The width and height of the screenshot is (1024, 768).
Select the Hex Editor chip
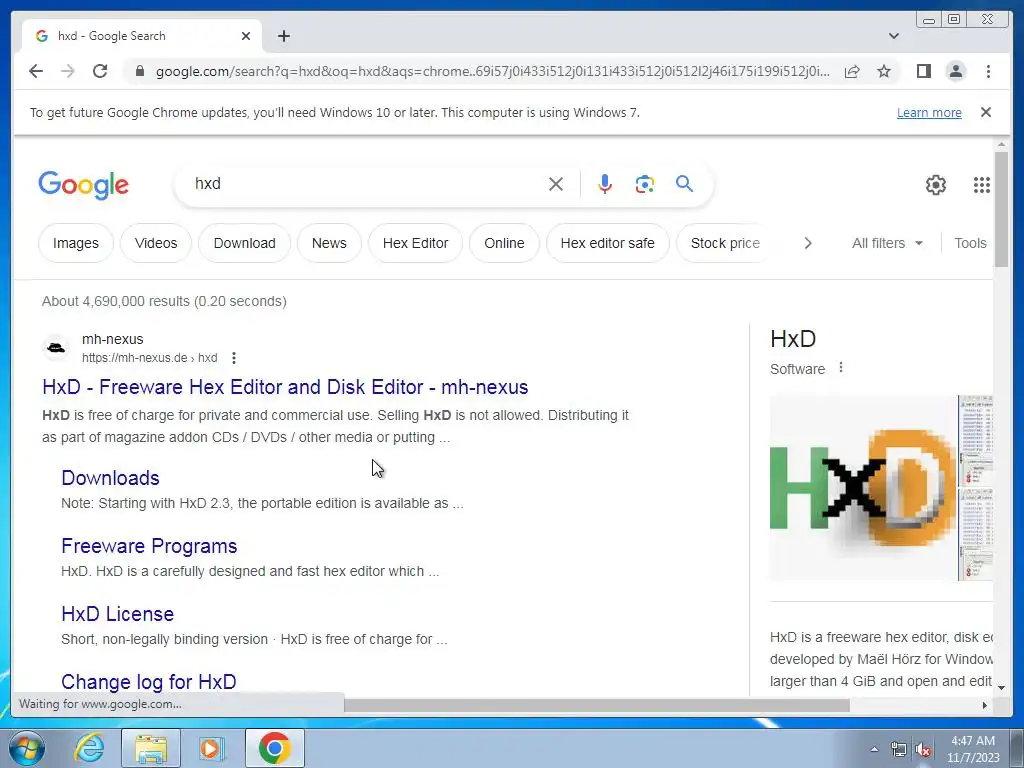click(415, 243)
